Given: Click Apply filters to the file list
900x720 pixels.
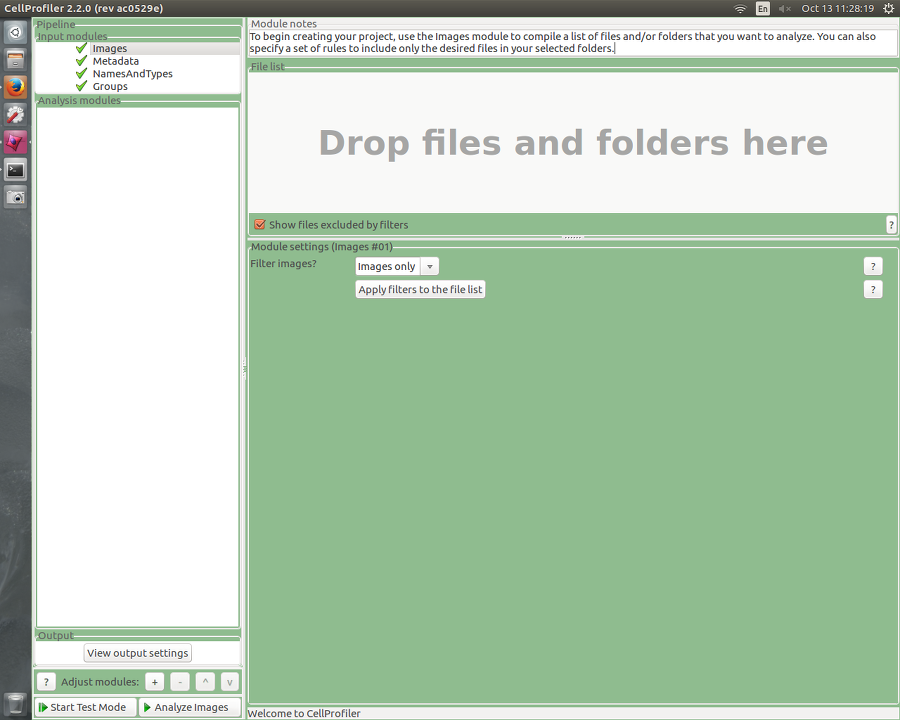Looking at the screenshot, I should (420, 289).
